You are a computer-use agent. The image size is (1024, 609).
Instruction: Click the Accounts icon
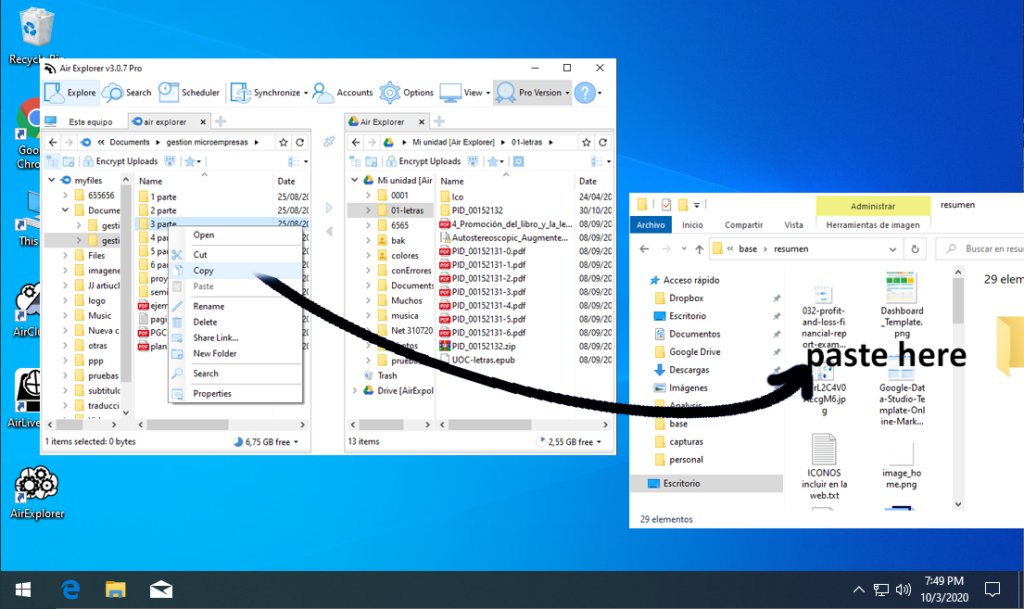tap(323, 93)
